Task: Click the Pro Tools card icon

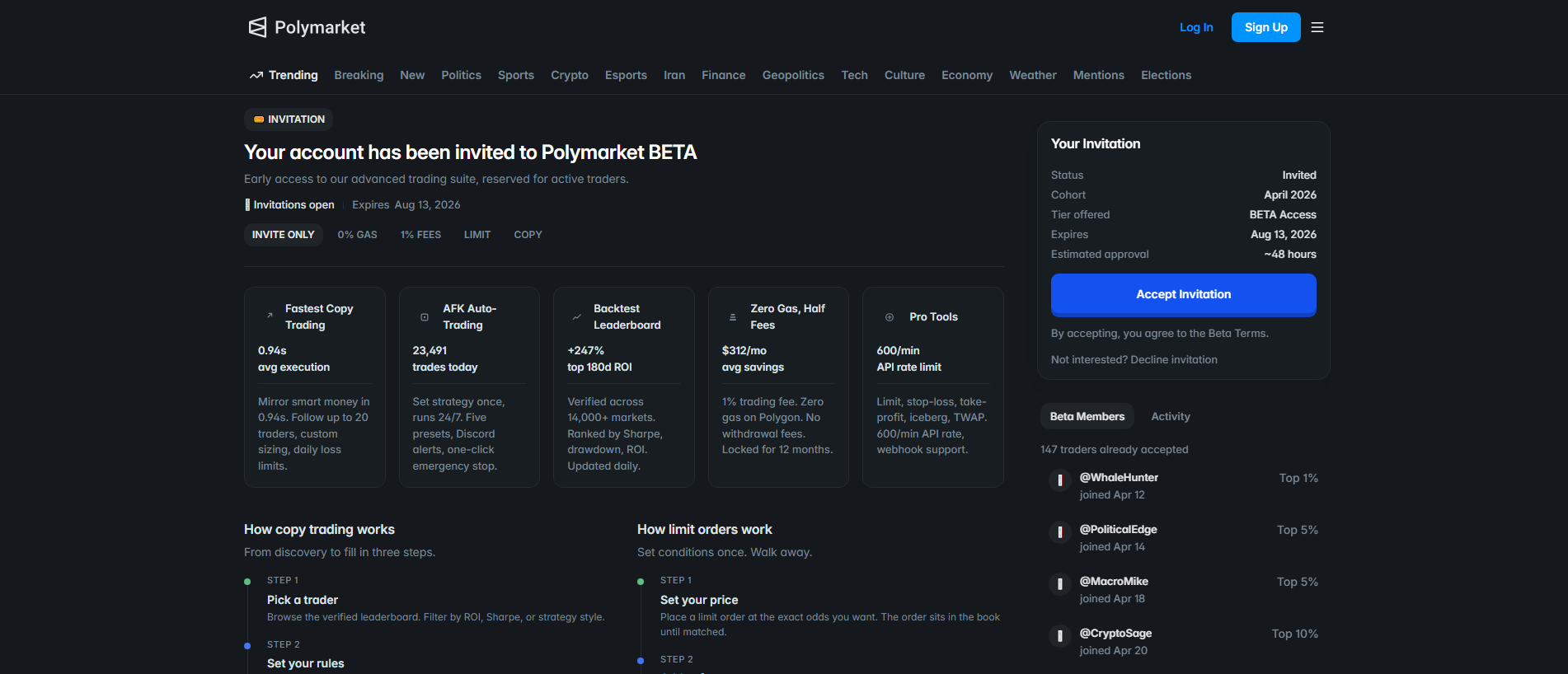Action: coord(890,316)
